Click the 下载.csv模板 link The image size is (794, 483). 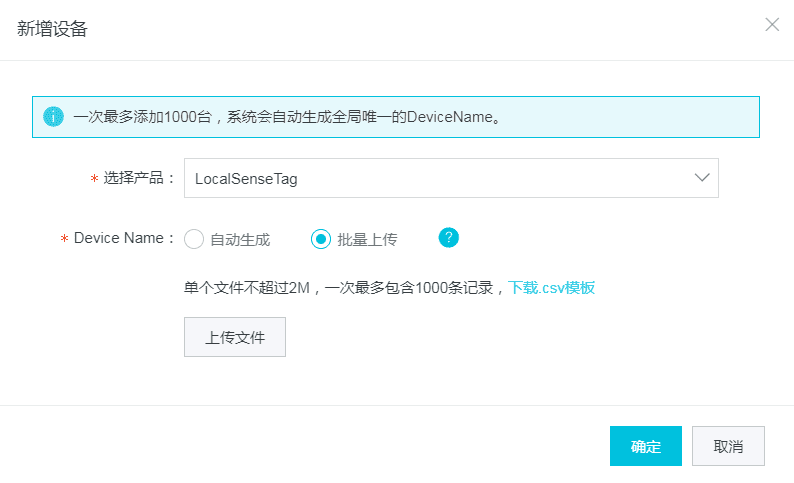coord(552,287)
